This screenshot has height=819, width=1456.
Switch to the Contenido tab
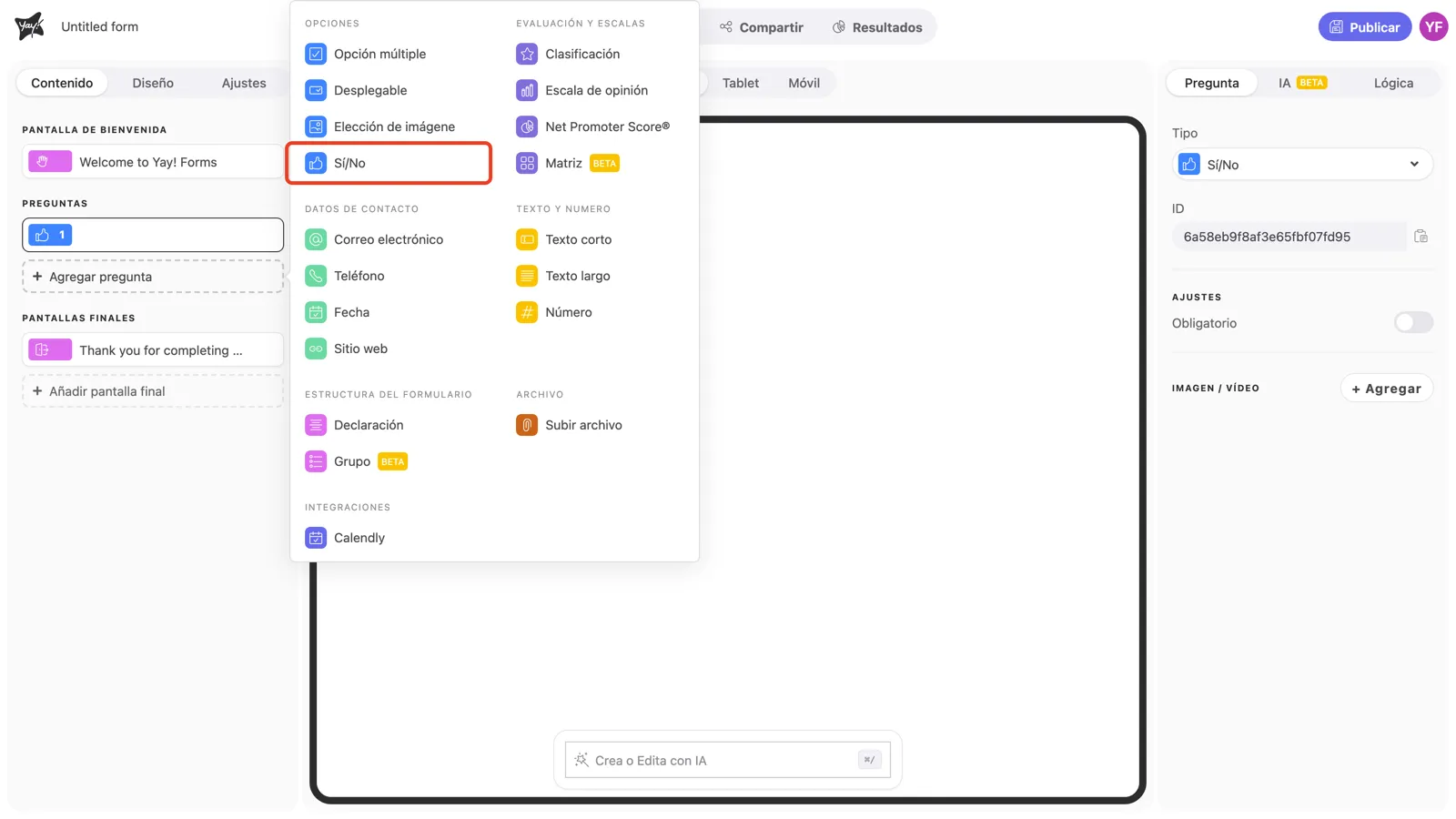pyautogui.click(x=62, y=83)
